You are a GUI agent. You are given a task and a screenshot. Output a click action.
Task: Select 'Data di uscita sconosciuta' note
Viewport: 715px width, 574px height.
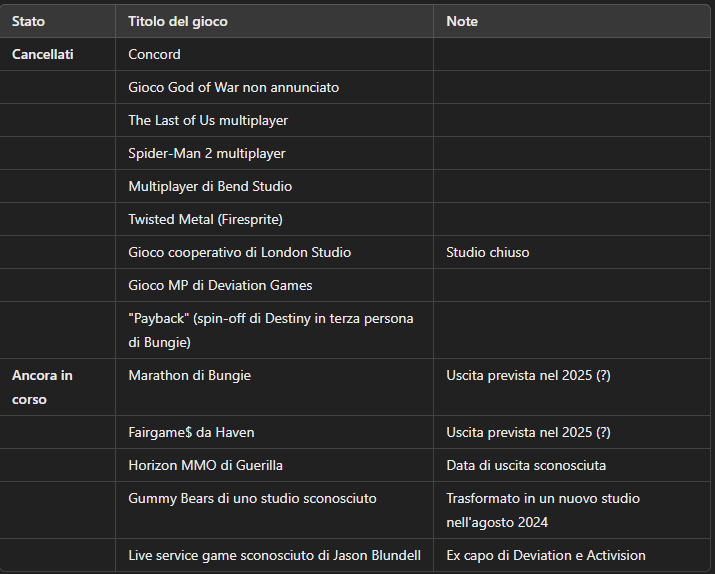526,465
